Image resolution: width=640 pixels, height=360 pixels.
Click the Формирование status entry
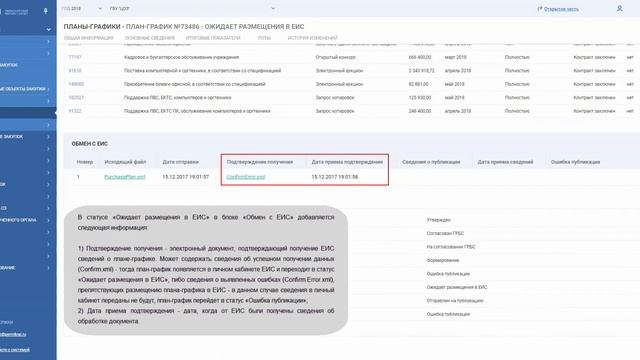tap(443, 260)
